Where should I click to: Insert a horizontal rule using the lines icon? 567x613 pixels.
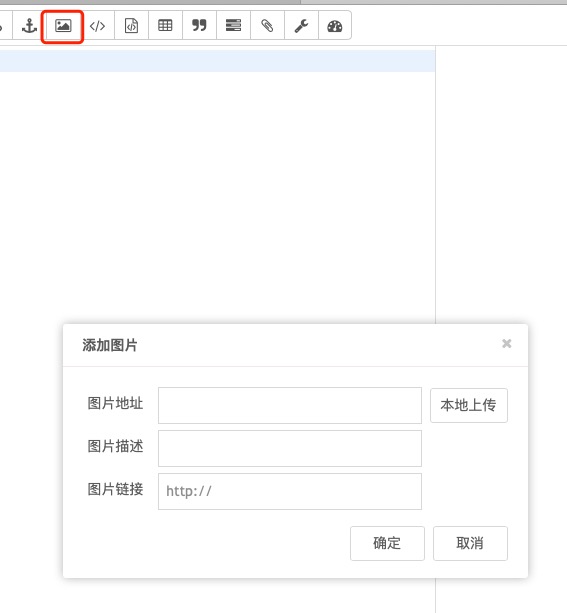tap(233, 26)
